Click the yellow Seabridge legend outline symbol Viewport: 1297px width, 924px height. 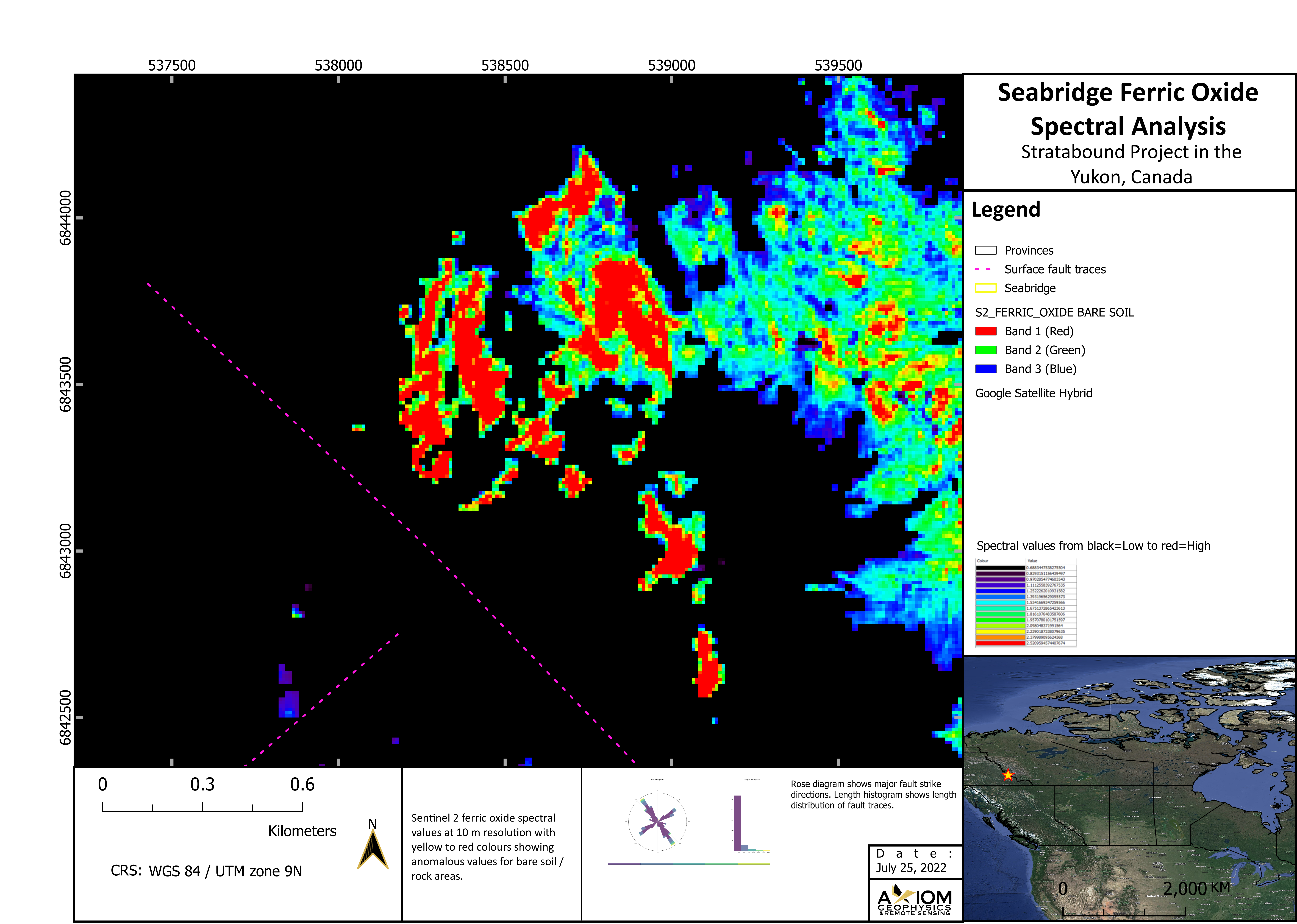(x=986, y=288)
